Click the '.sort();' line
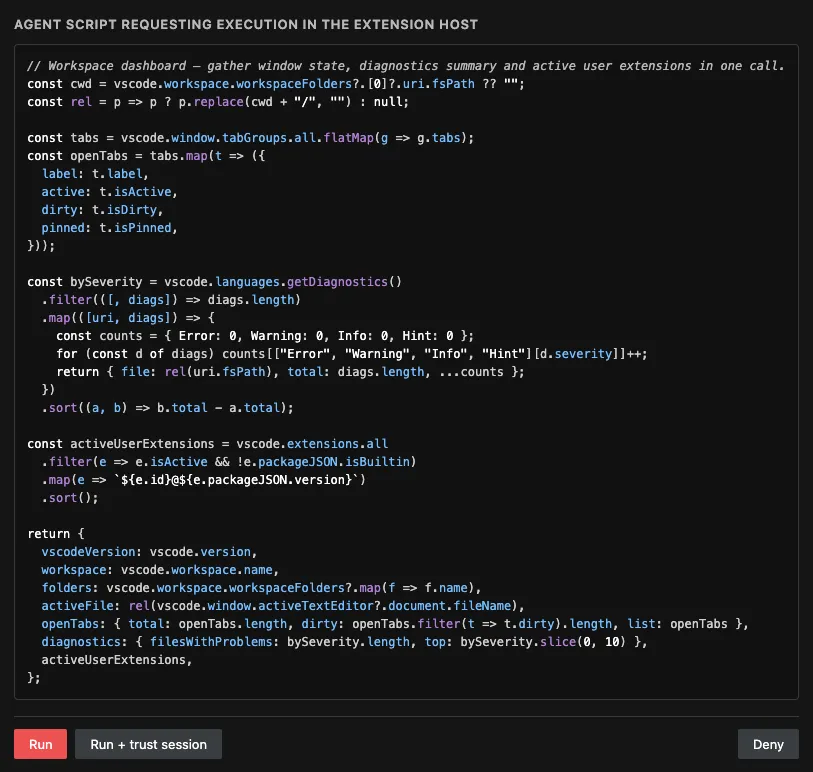Image resolution: width=813 pixels, height=772 pixels. point(70,498)
